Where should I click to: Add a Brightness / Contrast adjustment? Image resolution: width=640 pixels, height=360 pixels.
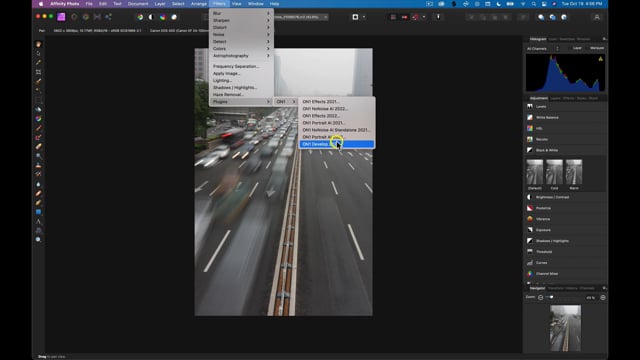566,197
